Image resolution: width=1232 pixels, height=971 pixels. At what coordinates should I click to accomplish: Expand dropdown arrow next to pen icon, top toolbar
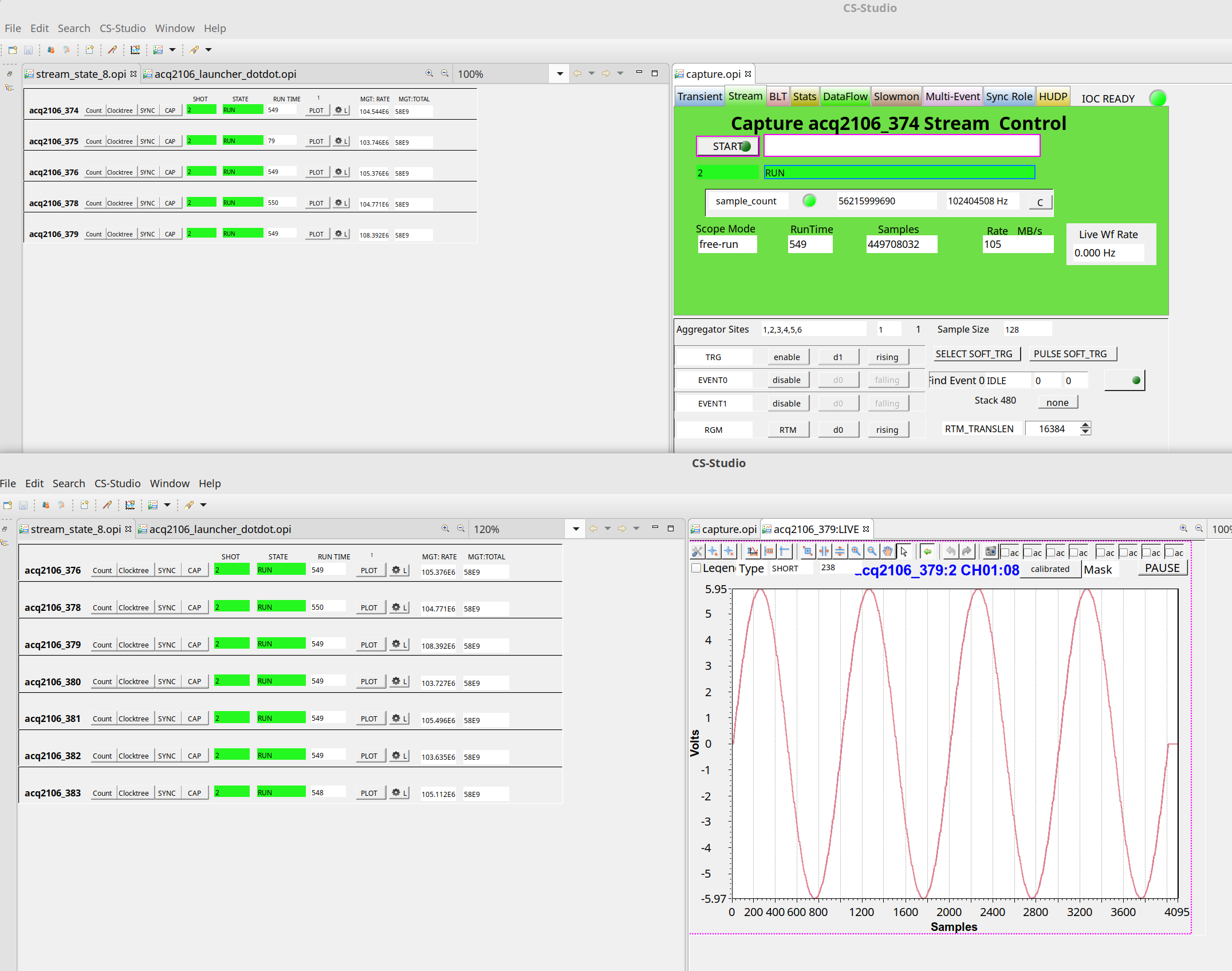pyautogui.click(x=208, y=50)
